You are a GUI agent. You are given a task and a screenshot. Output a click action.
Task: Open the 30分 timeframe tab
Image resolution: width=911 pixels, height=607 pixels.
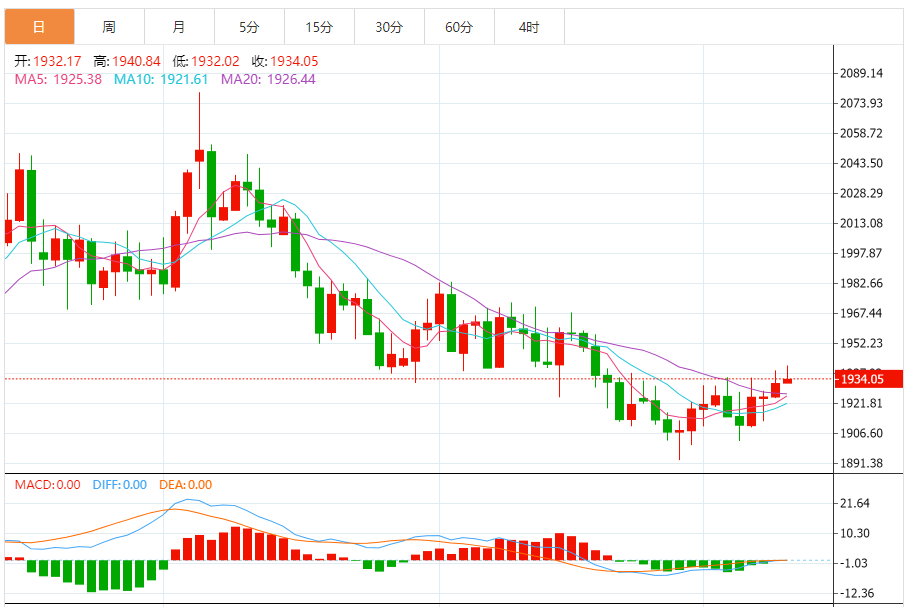tap(389, 27)
